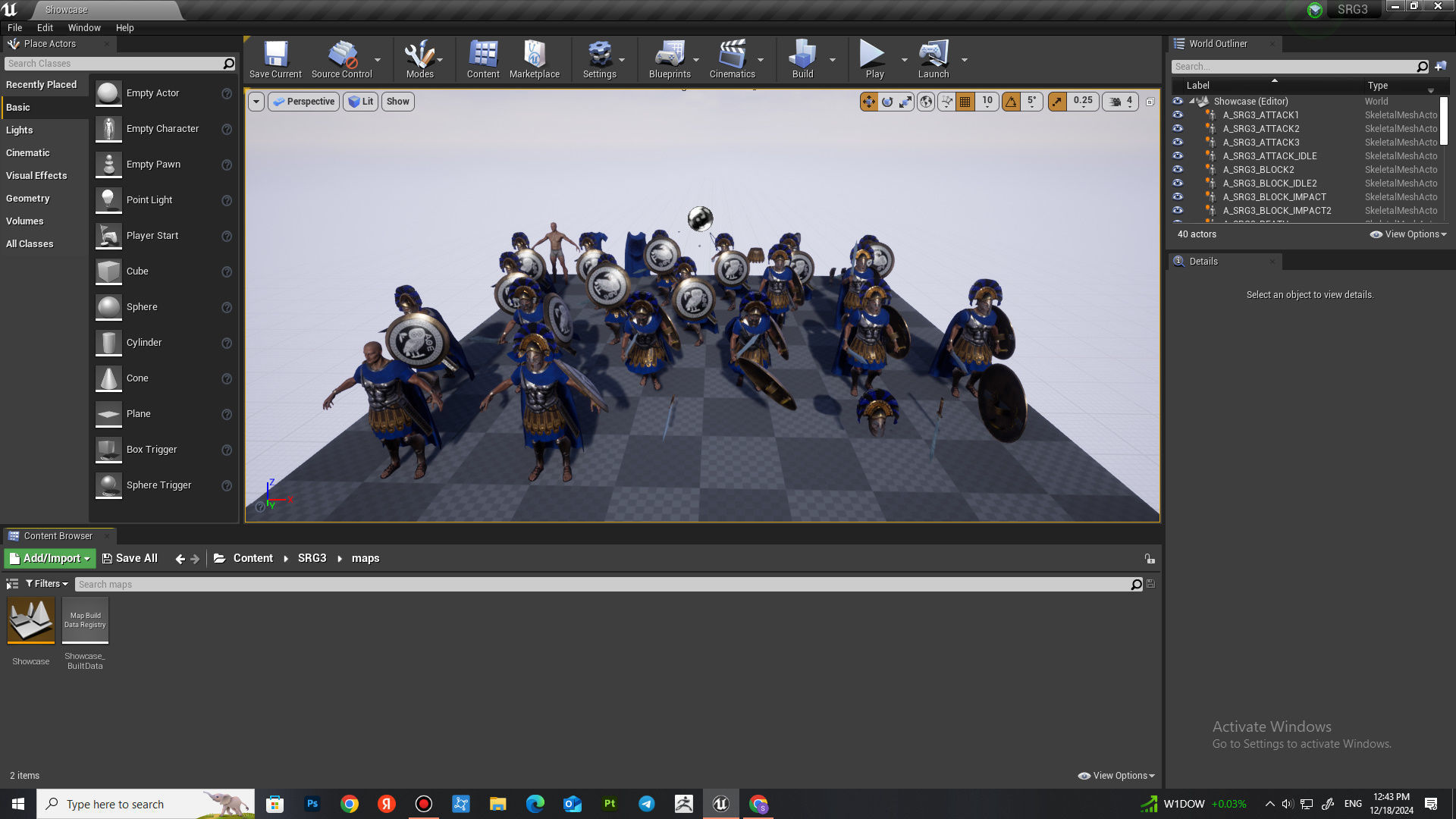The height and width of the screenshot is (819, 1456).
Task: Click Save All in Content Browser
Action: 130,559
